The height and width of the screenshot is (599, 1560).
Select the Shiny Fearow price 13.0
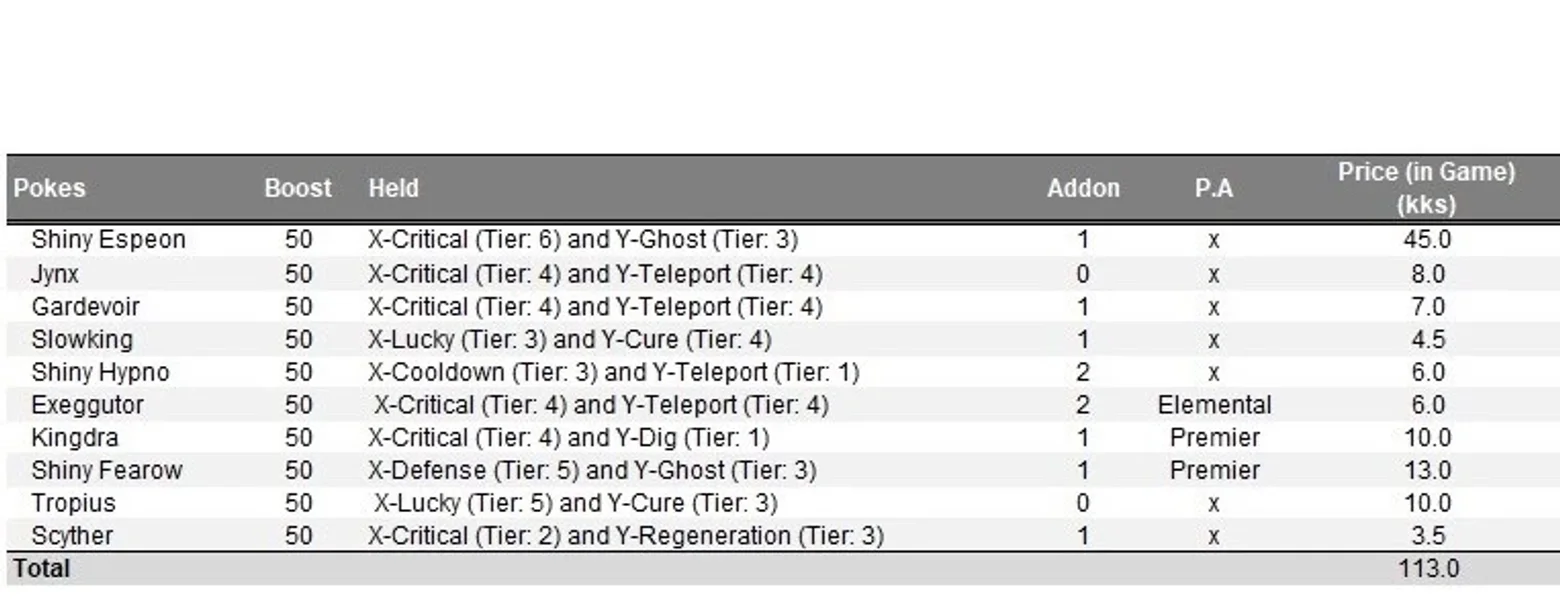(x=1427, y=471)
